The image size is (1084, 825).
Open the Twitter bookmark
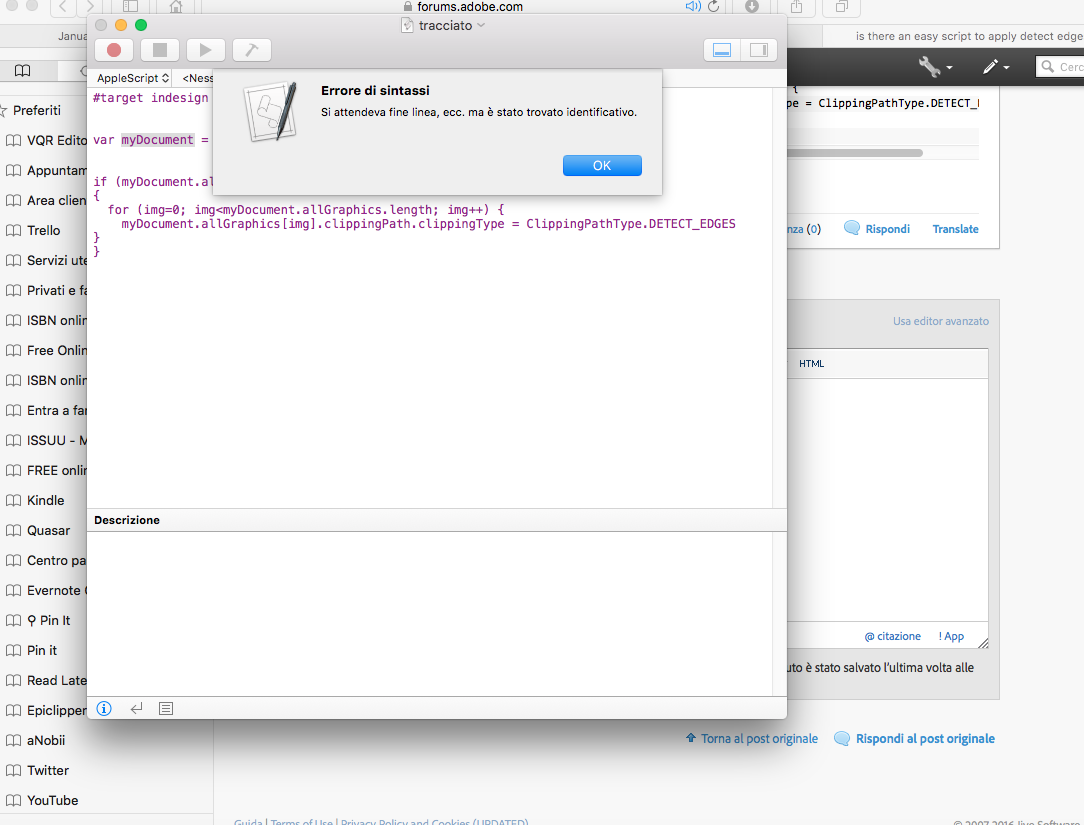pos(37,770)
